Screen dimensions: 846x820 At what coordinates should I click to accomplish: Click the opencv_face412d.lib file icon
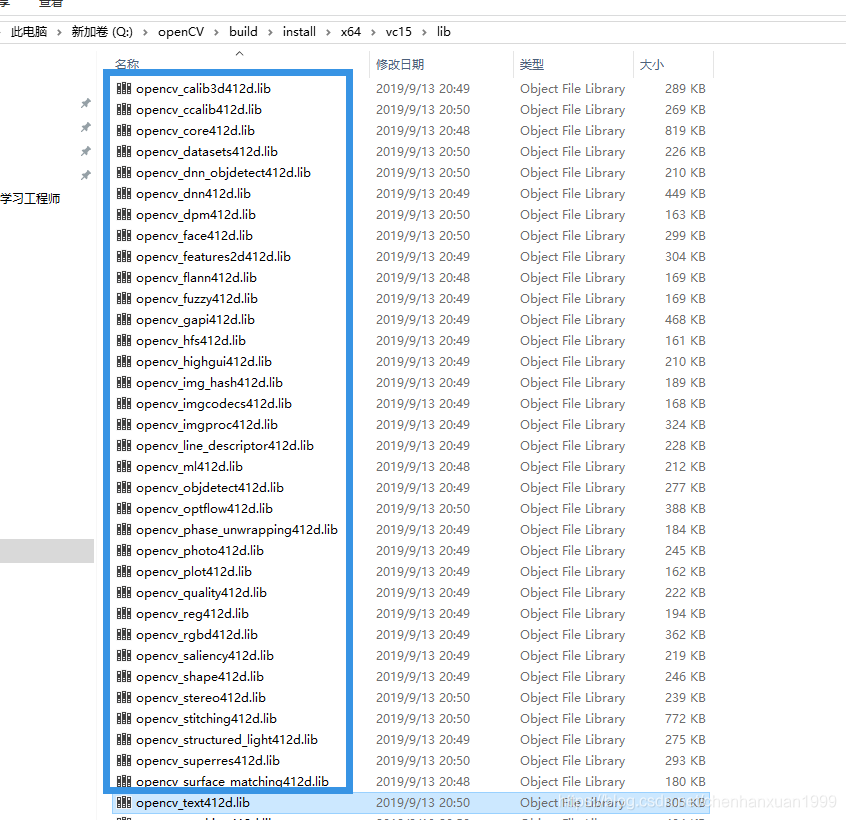[x=124, y=235]
